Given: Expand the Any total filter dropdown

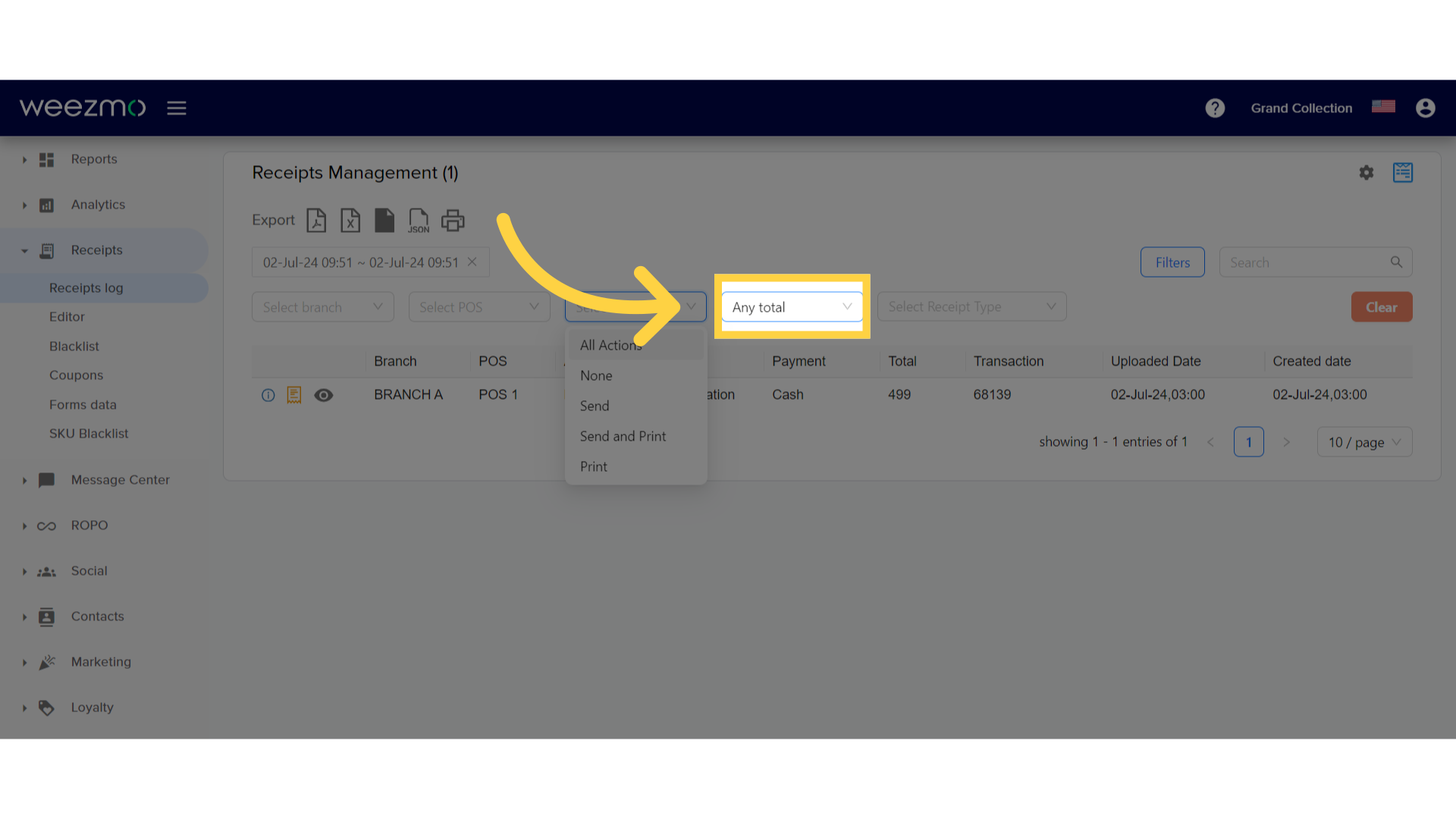Looking at the screenshot, I should (790, 307).
